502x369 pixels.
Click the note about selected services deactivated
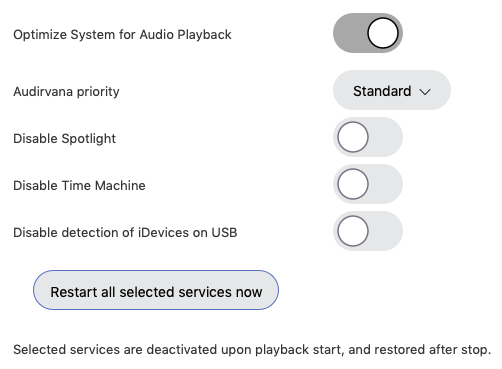pos(252,350)
